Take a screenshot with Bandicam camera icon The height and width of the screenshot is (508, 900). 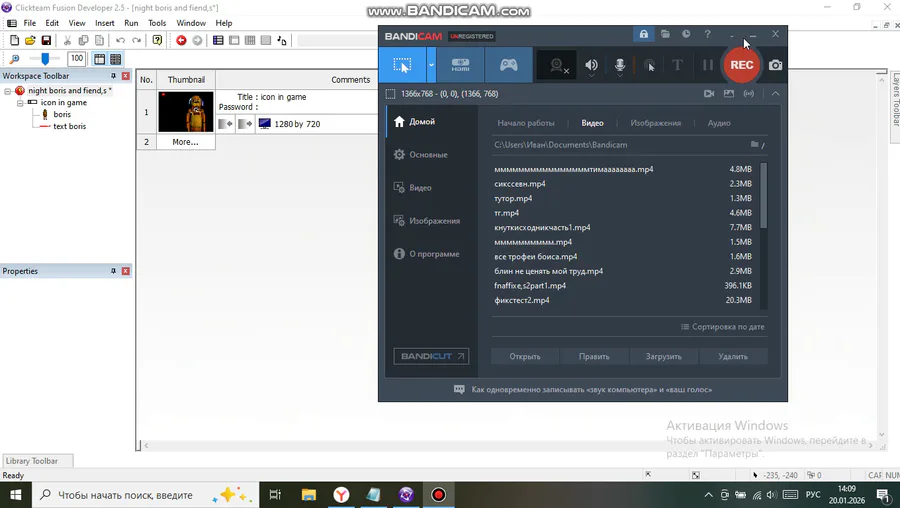pos(775,65)
